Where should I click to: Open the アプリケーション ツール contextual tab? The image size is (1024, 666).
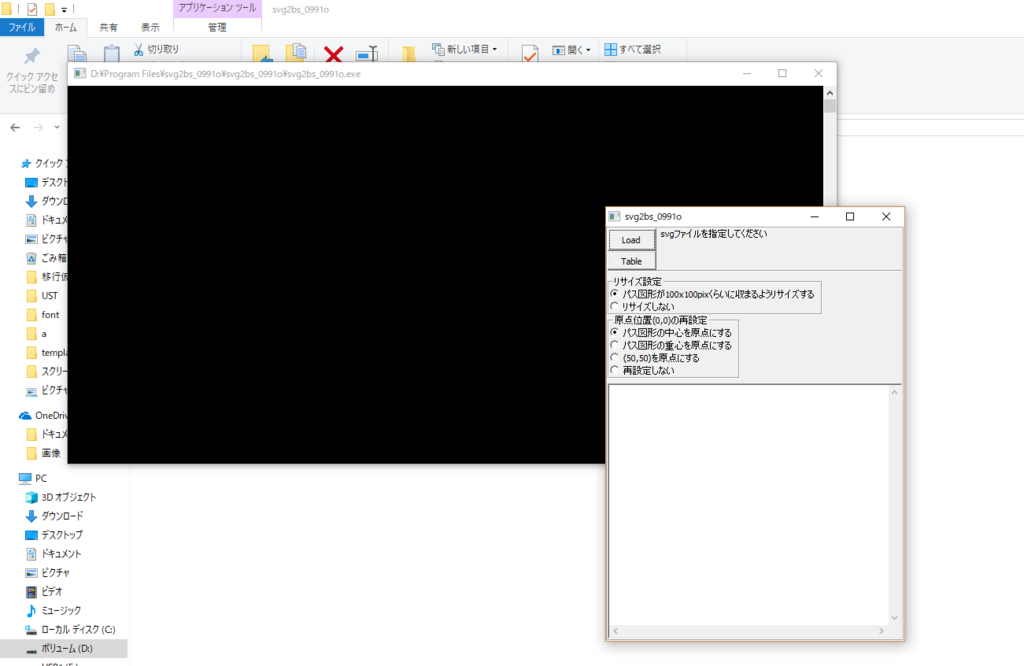(217, 8)
